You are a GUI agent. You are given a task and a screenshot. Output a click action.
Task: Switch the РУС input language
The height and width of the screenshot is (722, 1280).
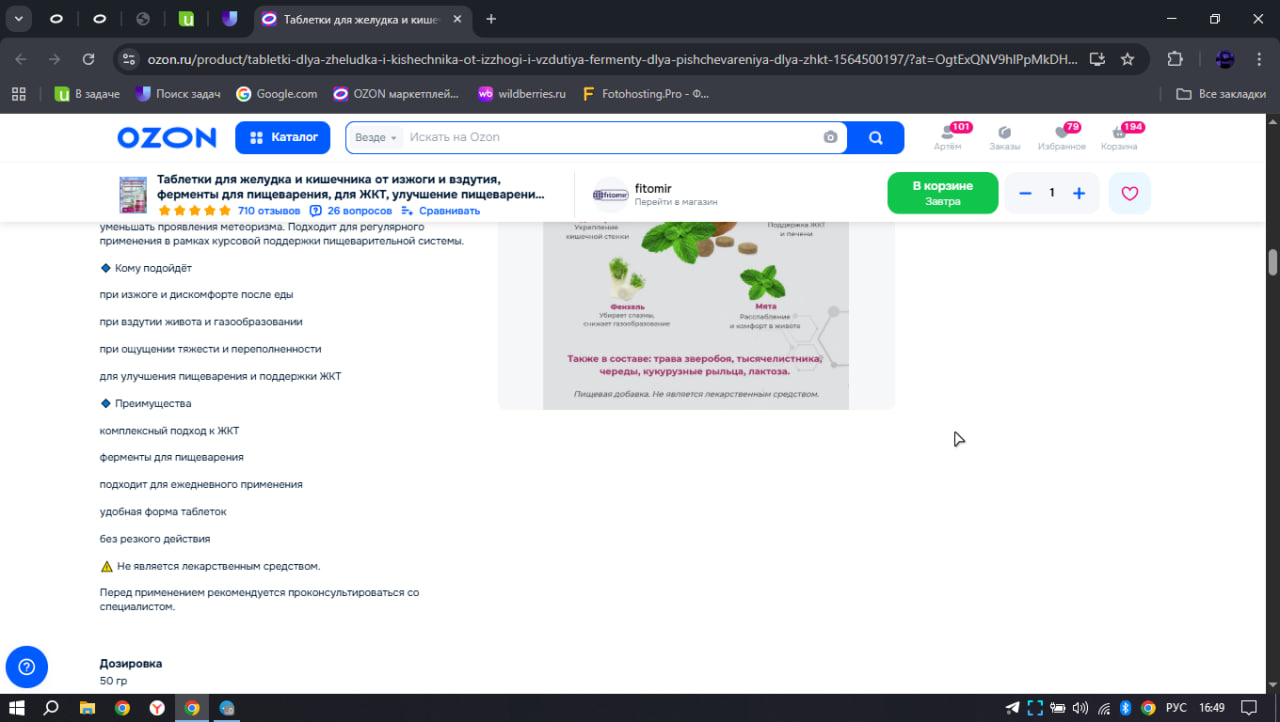[x=1176, y=708]
